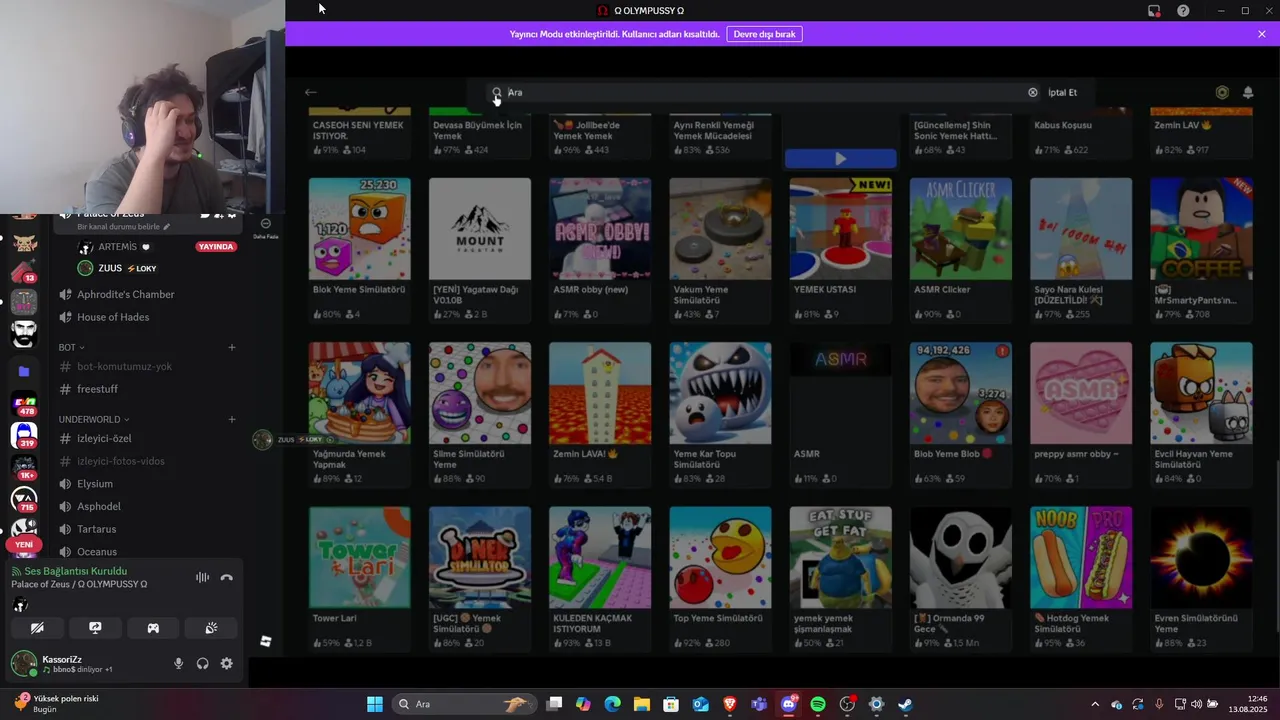
Task: Add a channel to the UNDERWORLD category
Action: pos(232,419)
